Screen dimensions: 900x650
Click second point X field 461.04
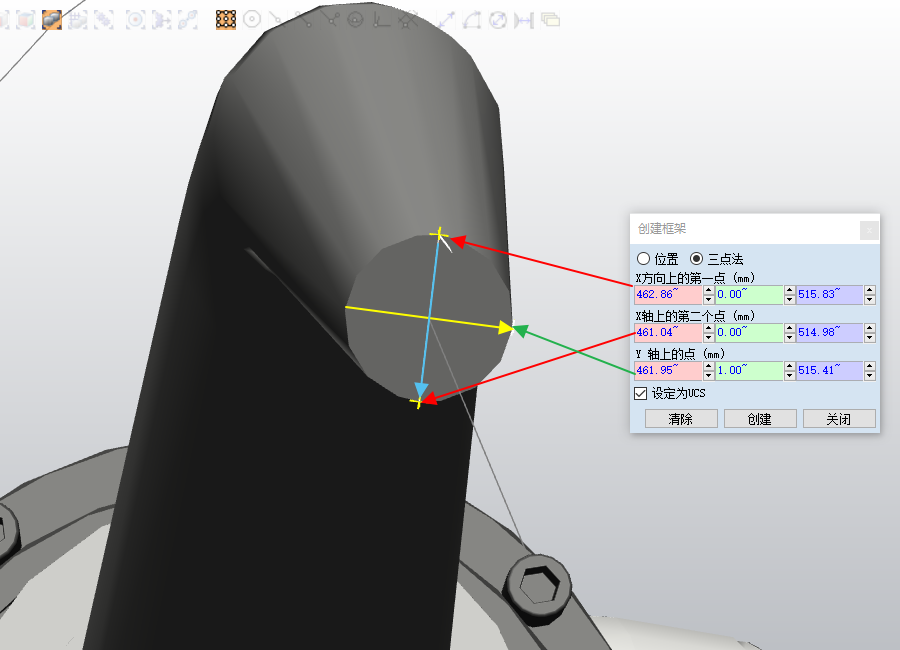(668, 332)
